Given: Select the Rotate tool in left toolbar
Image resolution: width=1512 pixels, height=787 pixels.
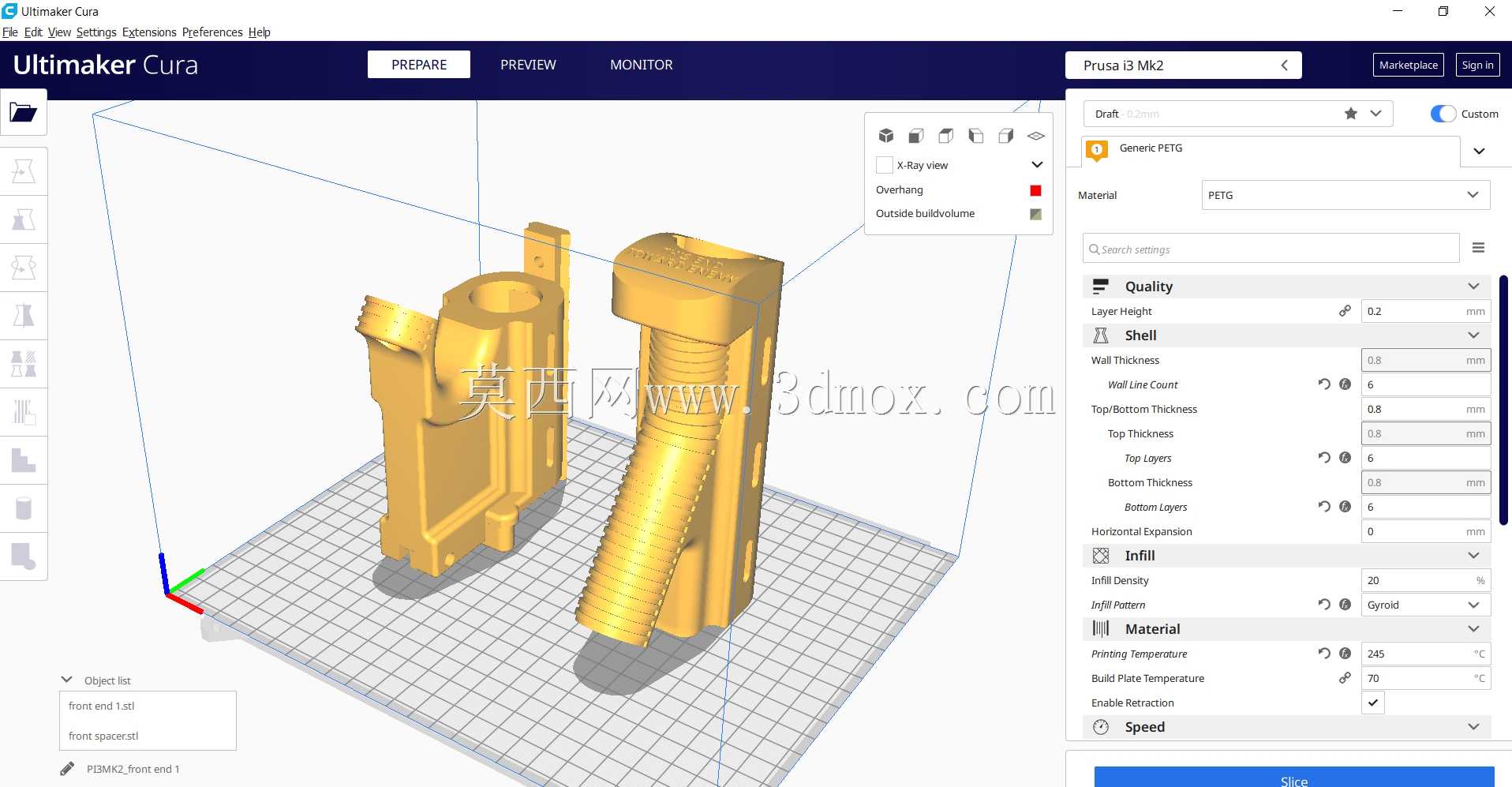Looking at the screenshot, I should pyautogui.click(x=24, y=268).
